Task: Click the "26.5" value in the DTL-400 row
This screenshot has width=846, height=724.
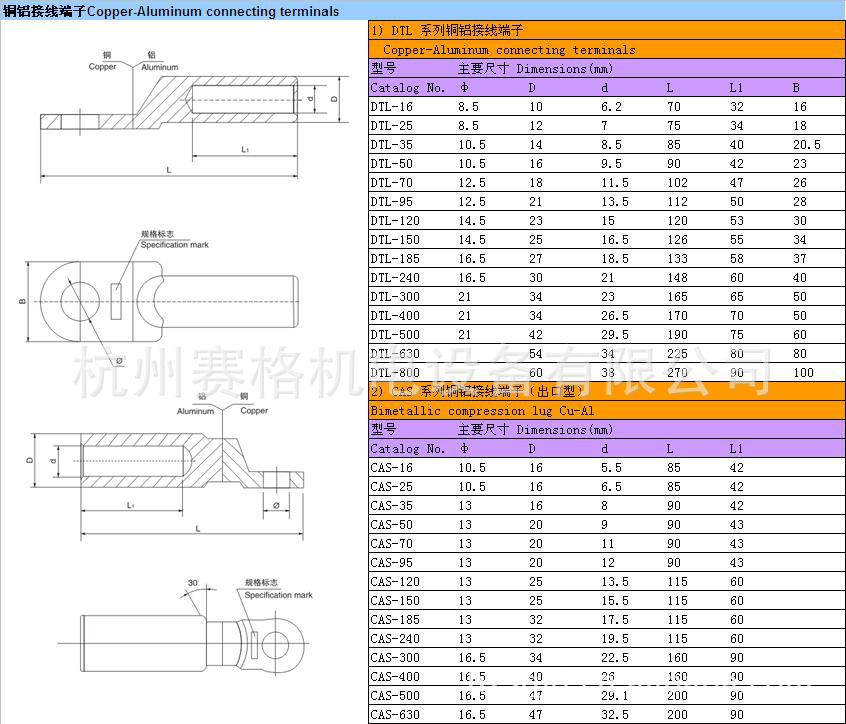Action: (x=615, y=316)
